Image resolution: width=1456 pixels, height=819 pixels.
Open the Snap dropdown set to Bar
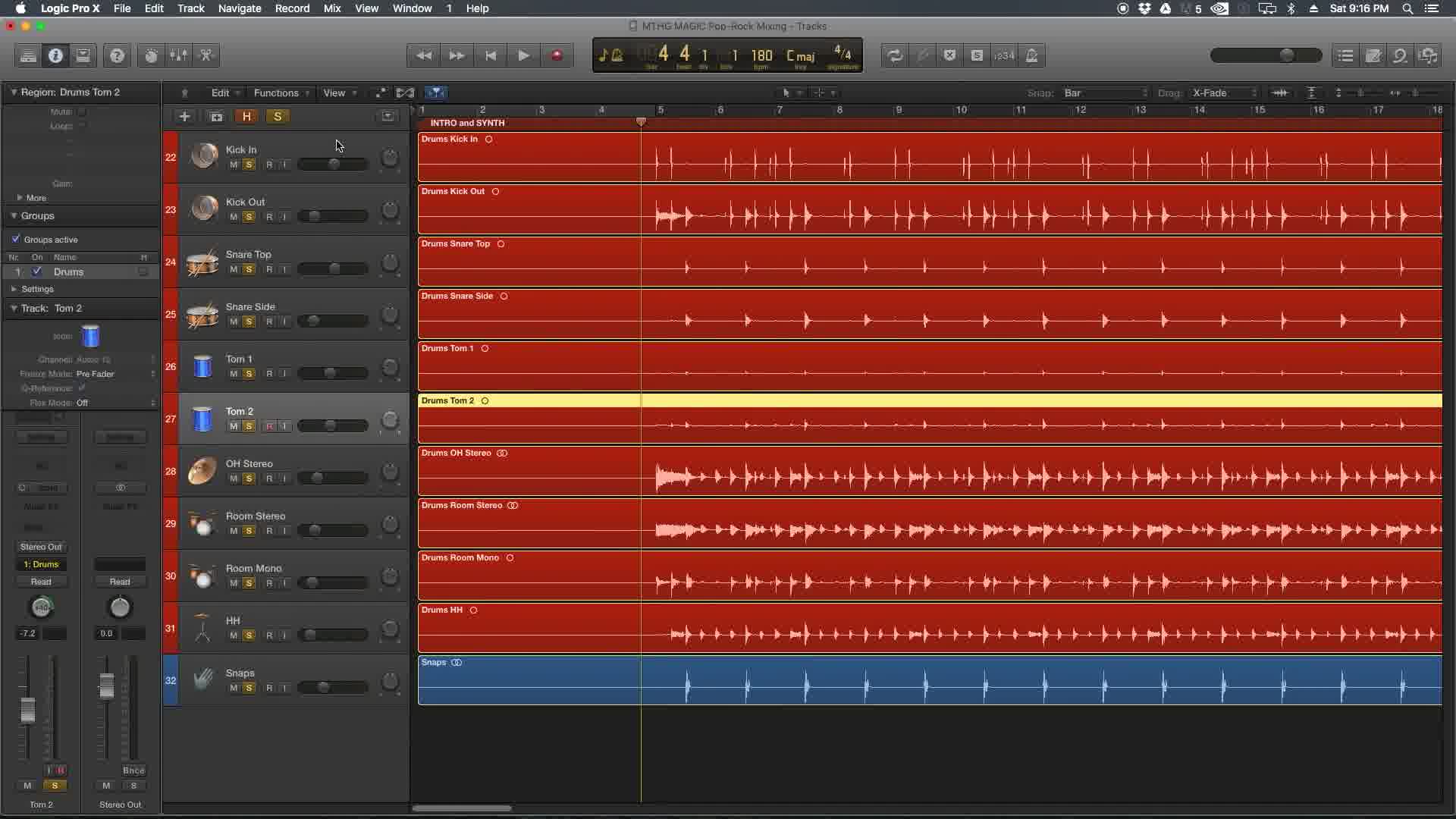click(x=1105, y=93)
